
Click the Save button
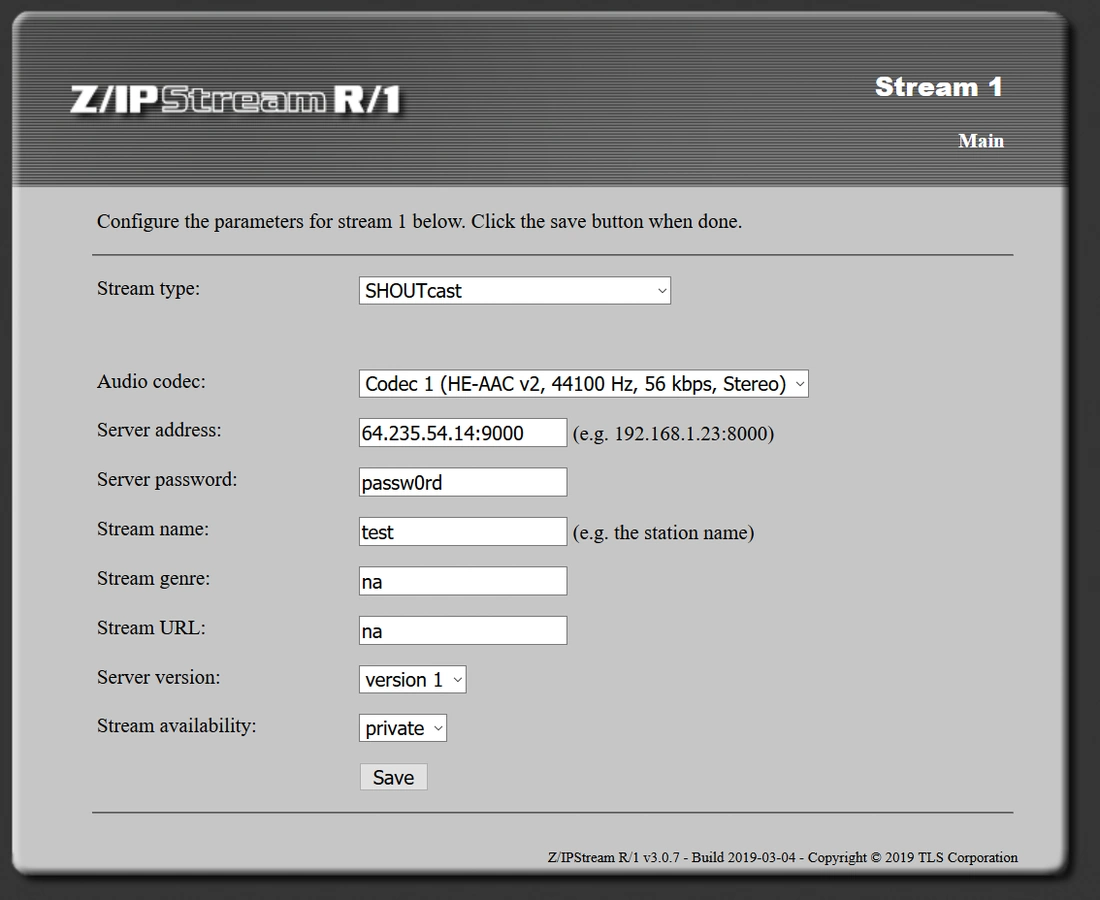394,777
